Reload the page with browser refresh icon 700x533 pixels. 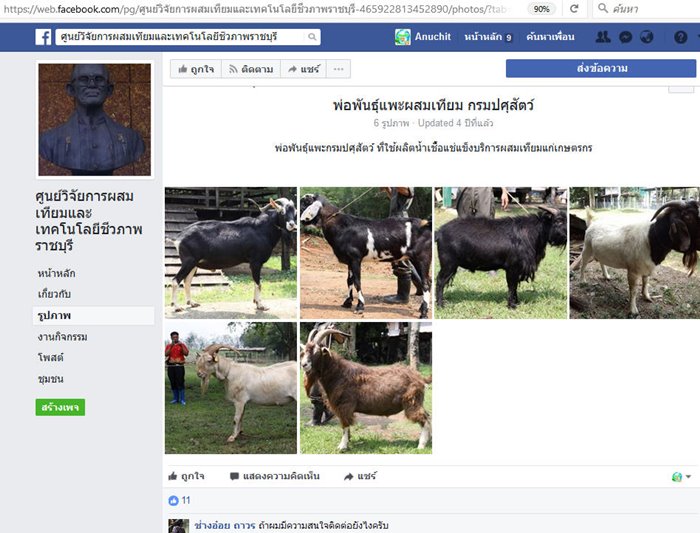click(x=574, y=8)
